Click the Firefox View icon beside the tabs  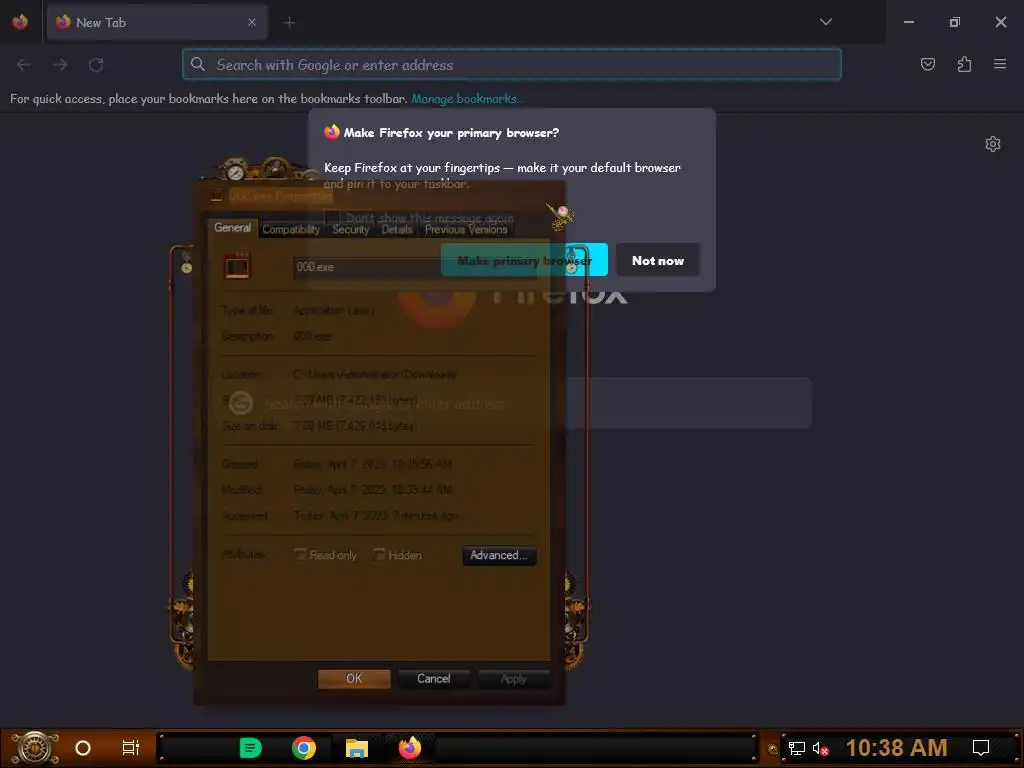[20, 22]
